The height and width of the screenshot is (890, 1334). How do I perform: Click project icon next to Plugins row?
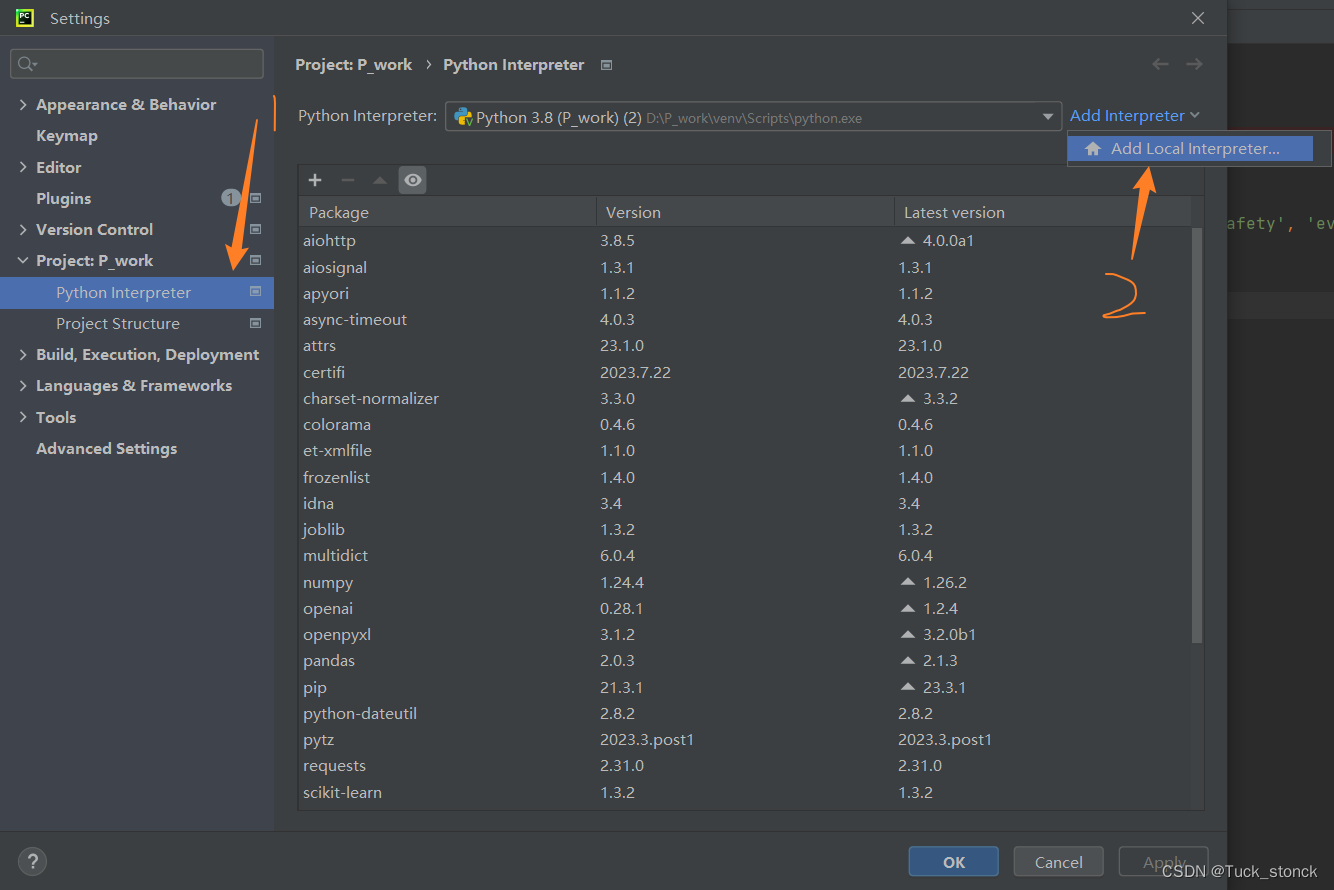click(x=255, y=198)
